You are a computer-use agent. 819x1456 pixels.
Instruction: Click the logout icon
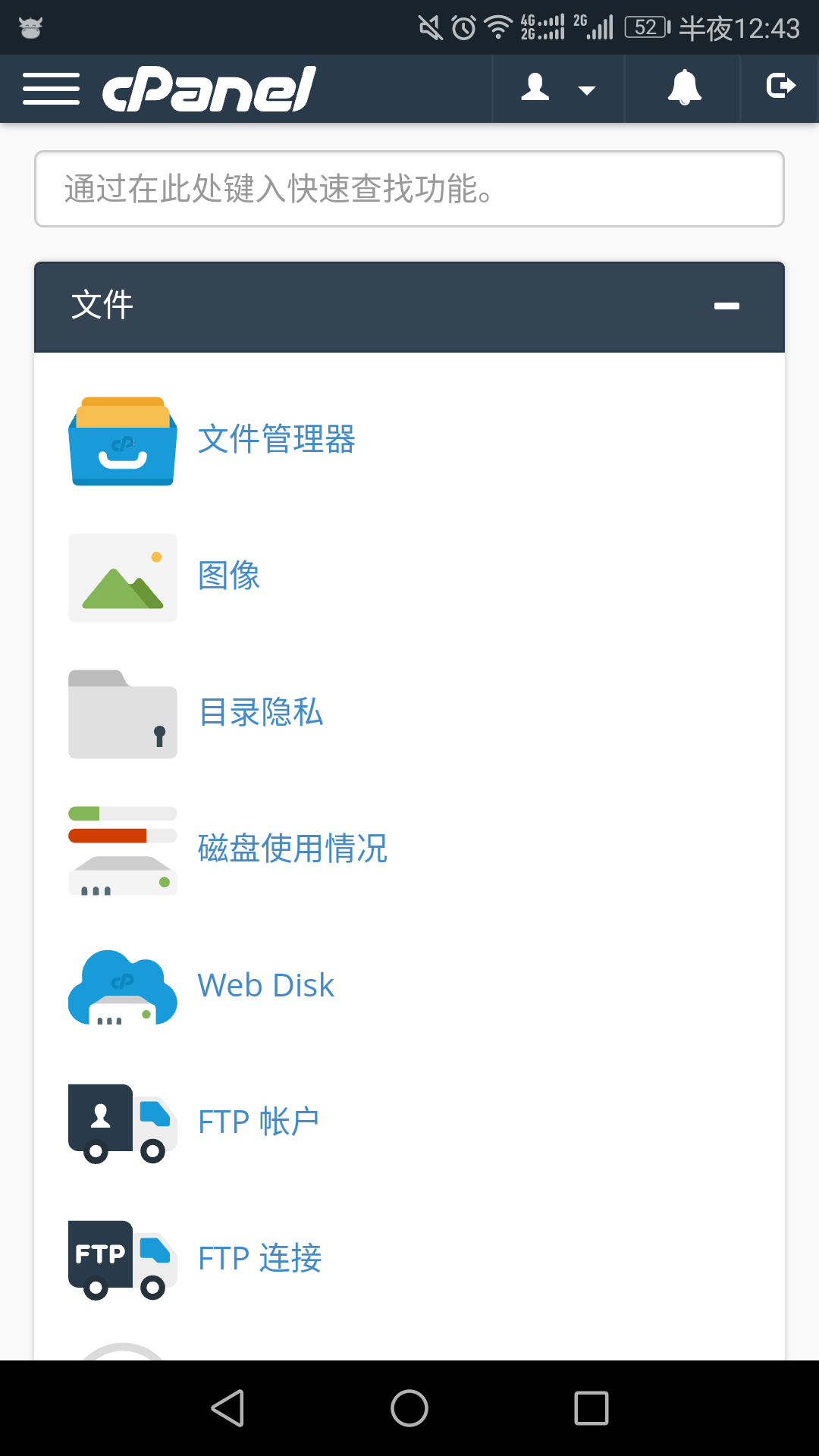781,86
